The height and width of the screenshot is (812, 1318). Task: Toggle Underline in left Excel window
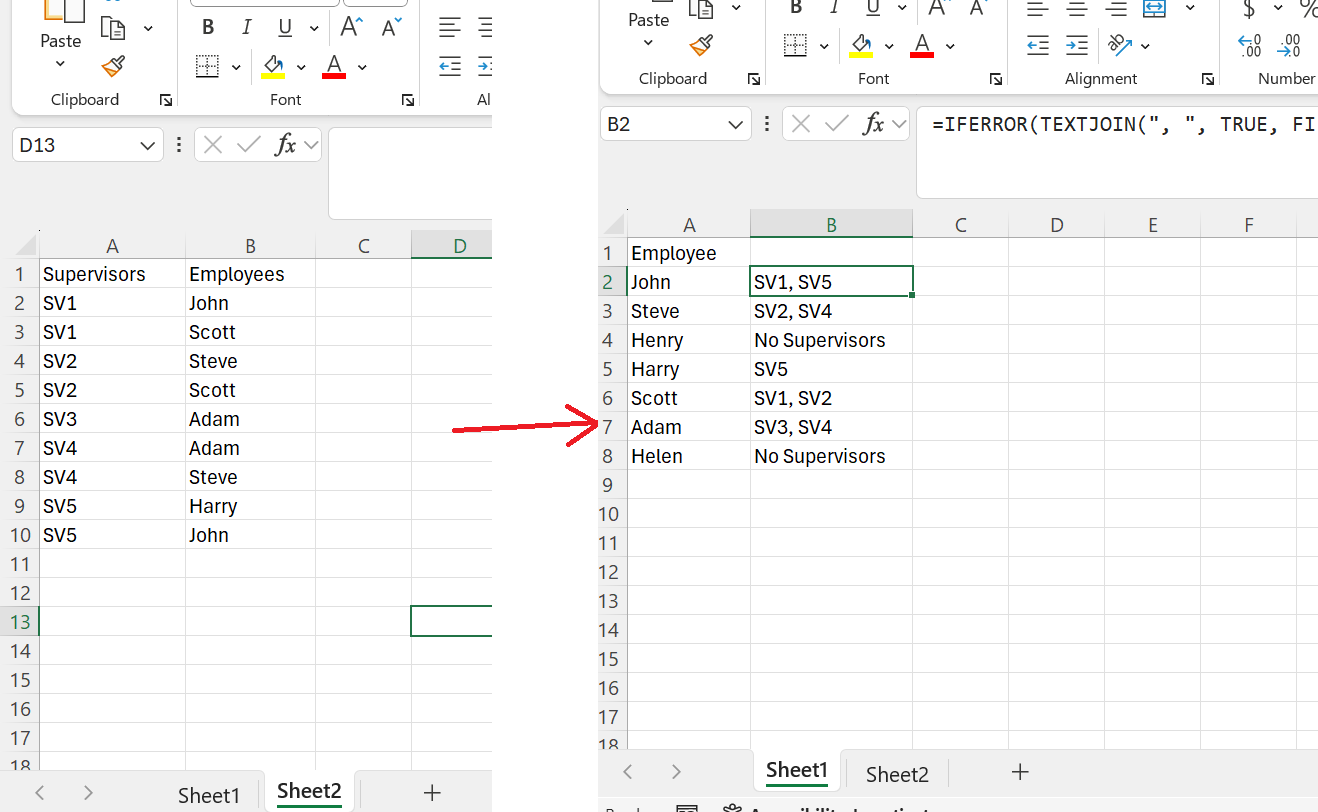(285, 27)
